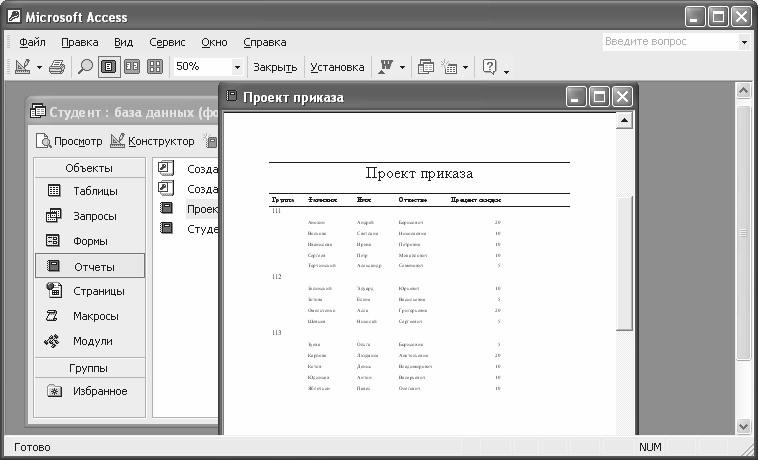This screenshot has width=758, height=460.
Task: Expand the zoom percentage dropdown
Action: pyautogui.click(x=237, y=67)
